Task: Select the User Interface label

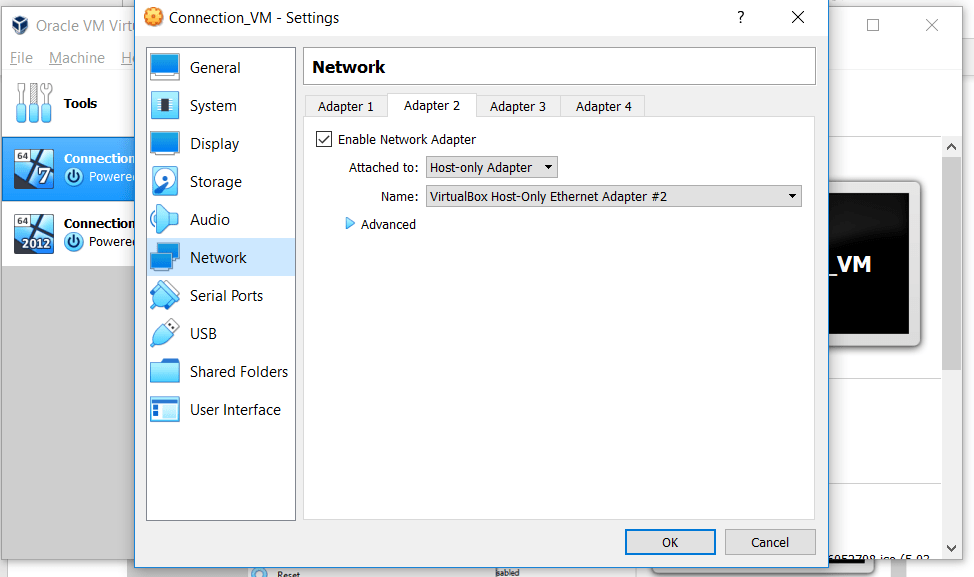Action: [235, 410]
